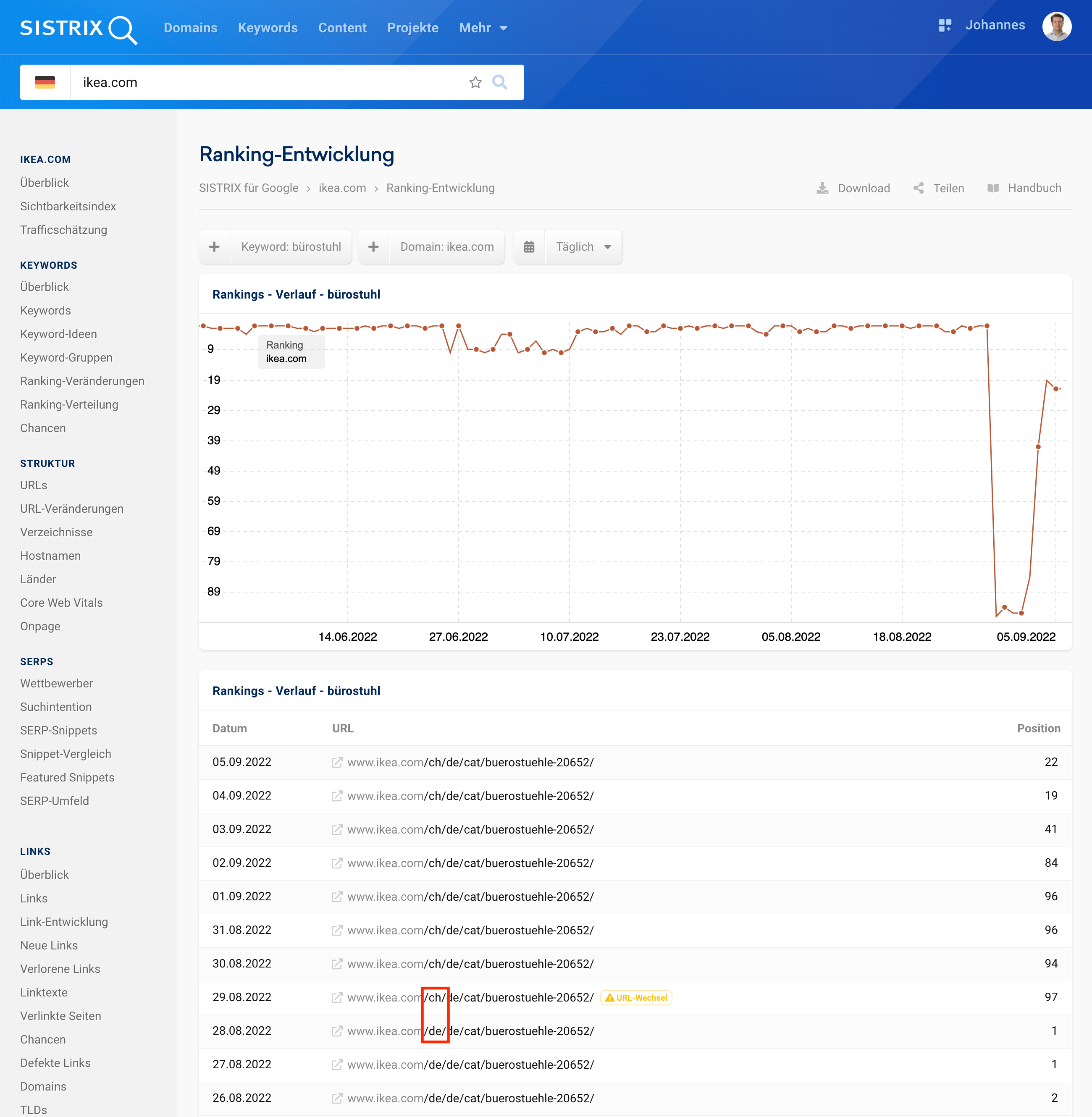Expand the Mehr menu in top navigation
Viewport: 1092px width, 1117px height.
[483, 28]
